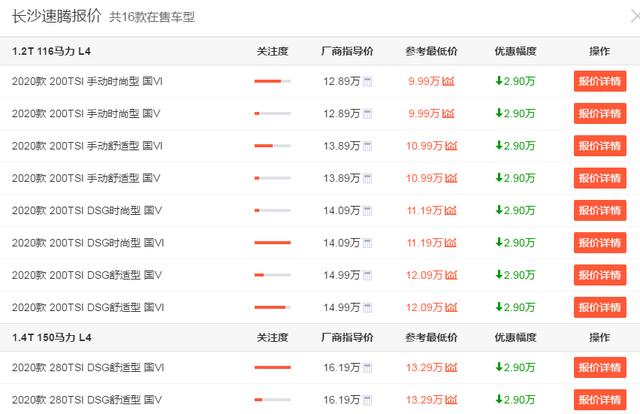640x414 pixels.
Task: Open model link 2020款 200TSI DSG时尚型 国VI
Action: click(88, 243)
